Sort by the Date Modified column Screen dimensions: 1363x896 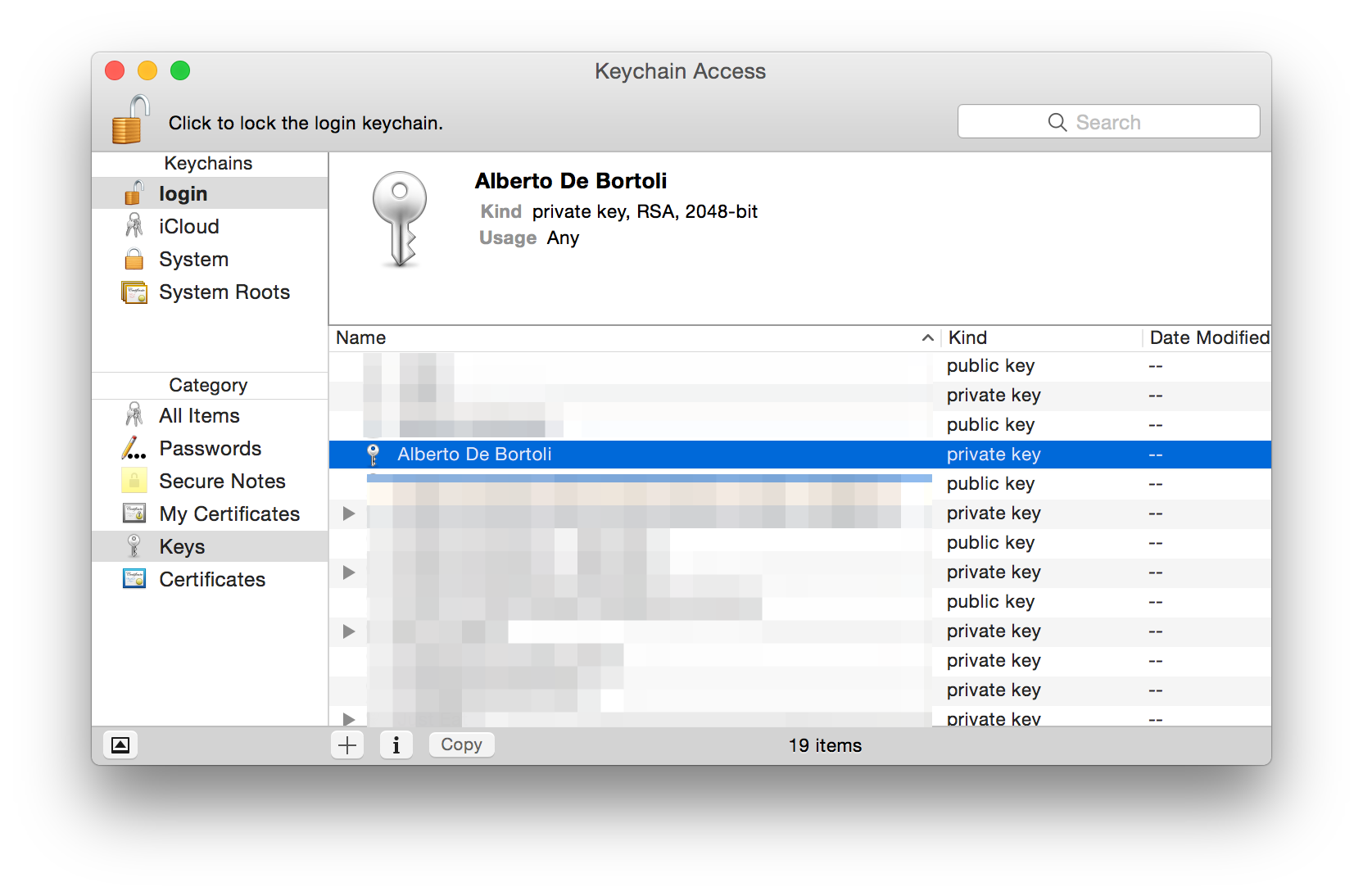tap(1207, 337)
